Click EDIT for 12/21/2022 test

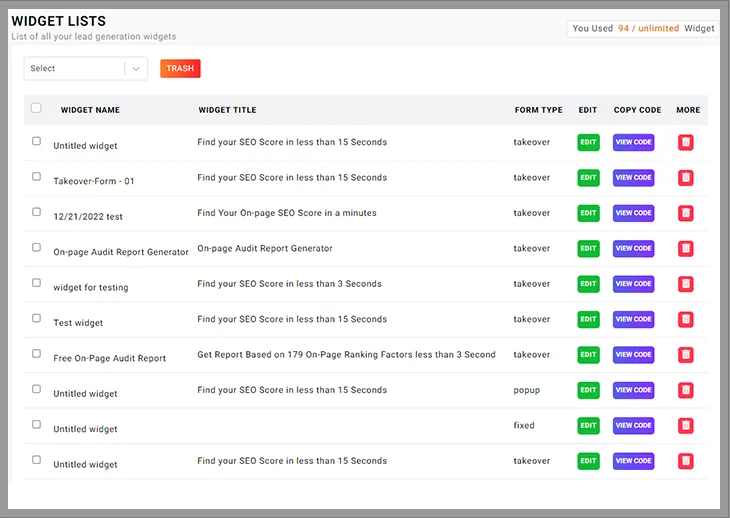coord(588,213)
